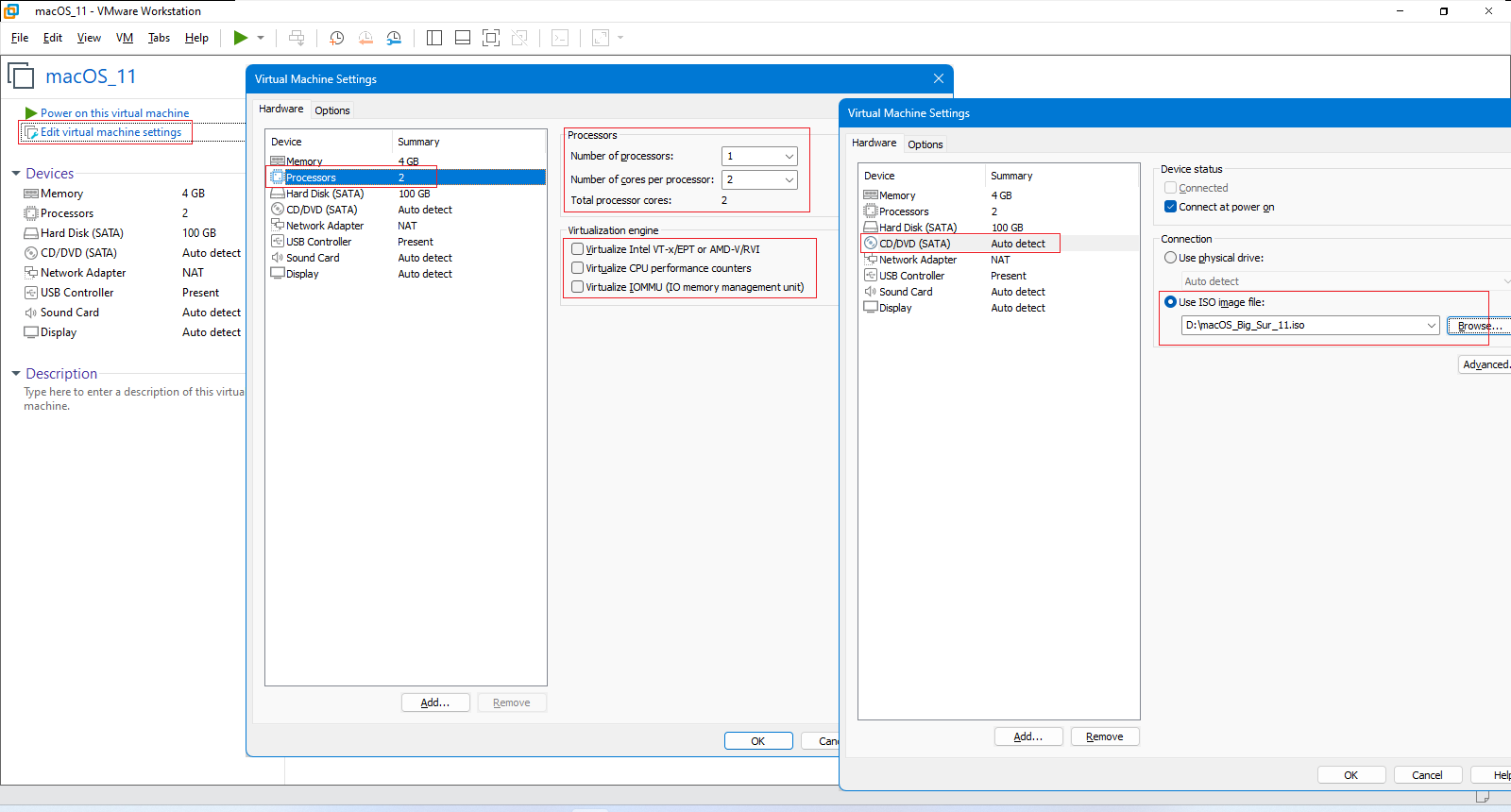
Task: Open the power options dropdown arrow
Action: pos(261,38)
